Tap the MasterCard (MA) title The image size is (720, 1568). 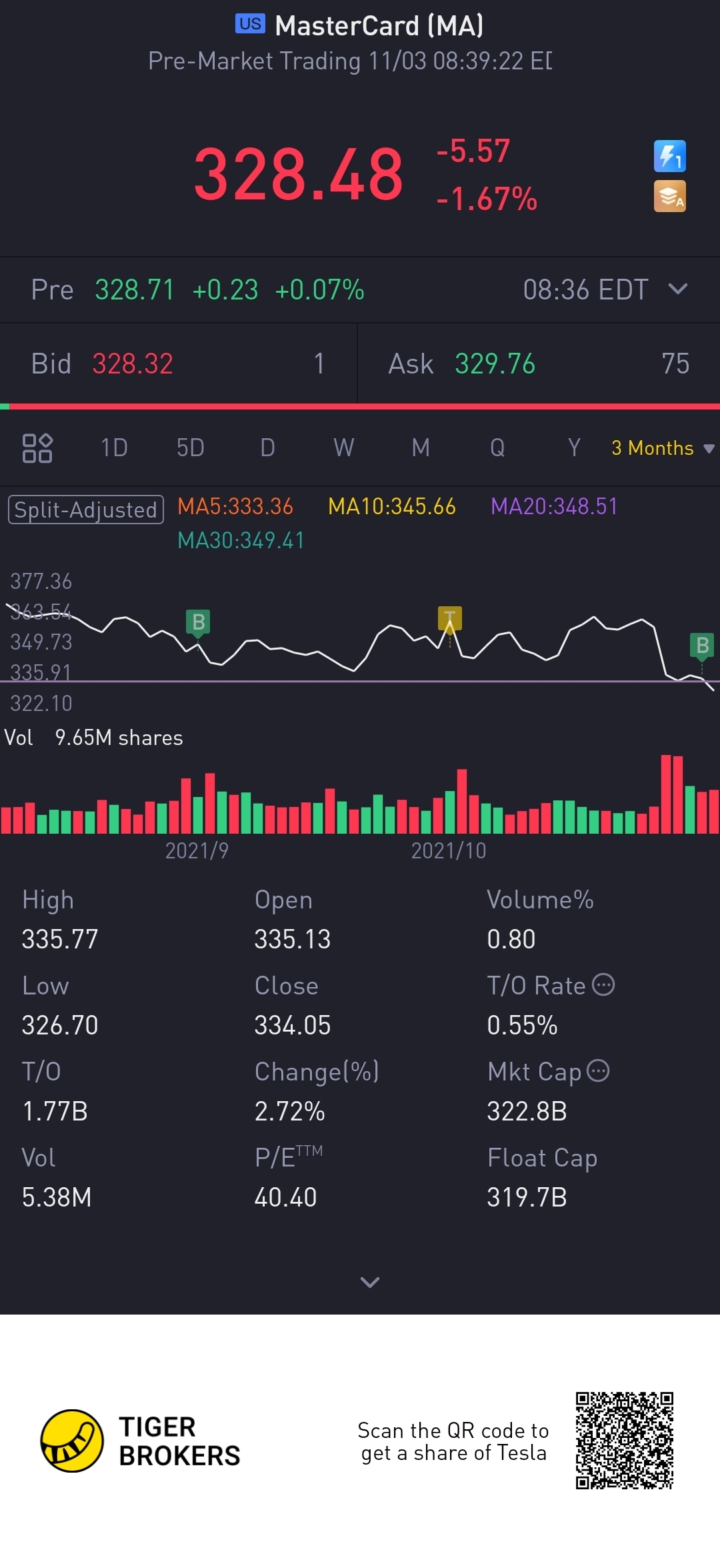379,25
